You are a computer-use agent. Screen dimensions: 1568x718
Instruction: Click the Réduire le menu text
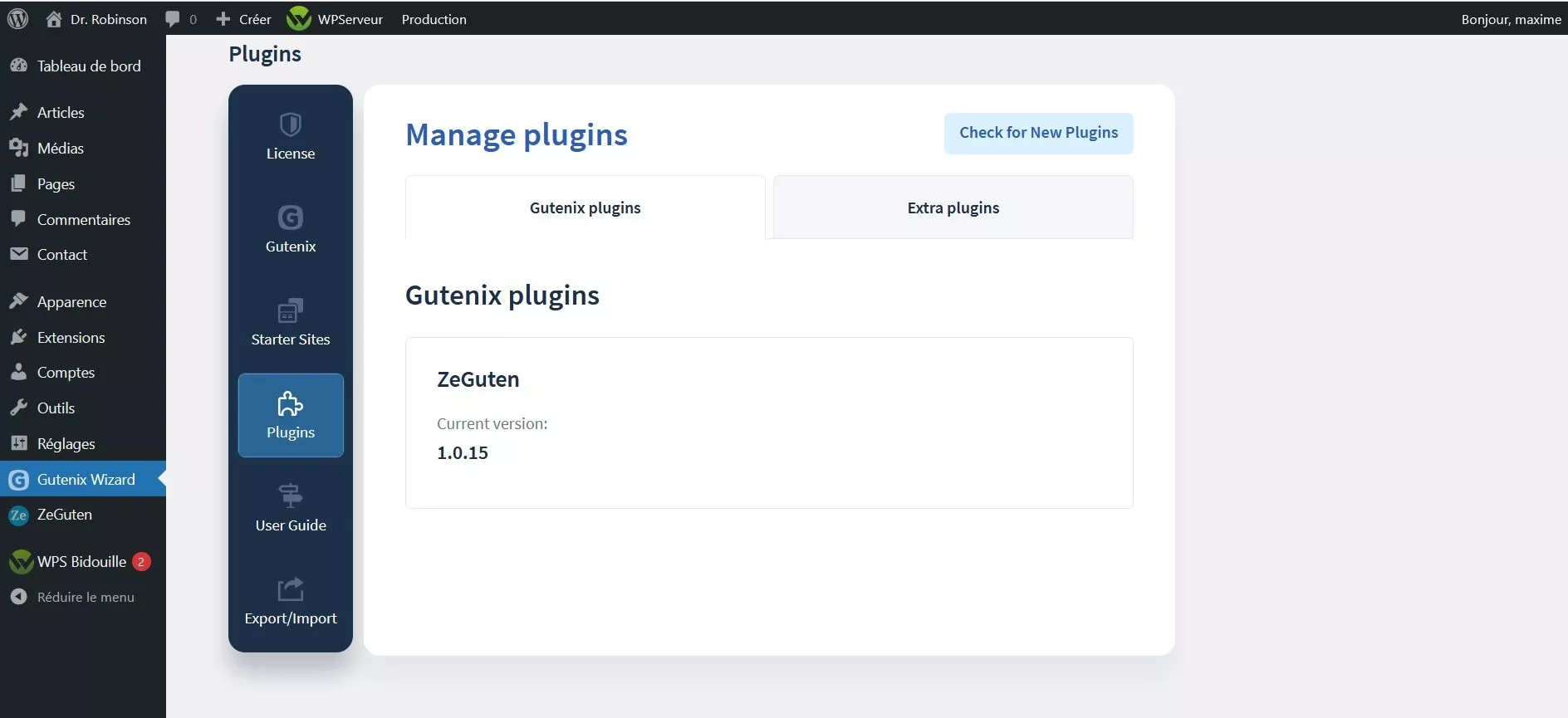(86, 597)
